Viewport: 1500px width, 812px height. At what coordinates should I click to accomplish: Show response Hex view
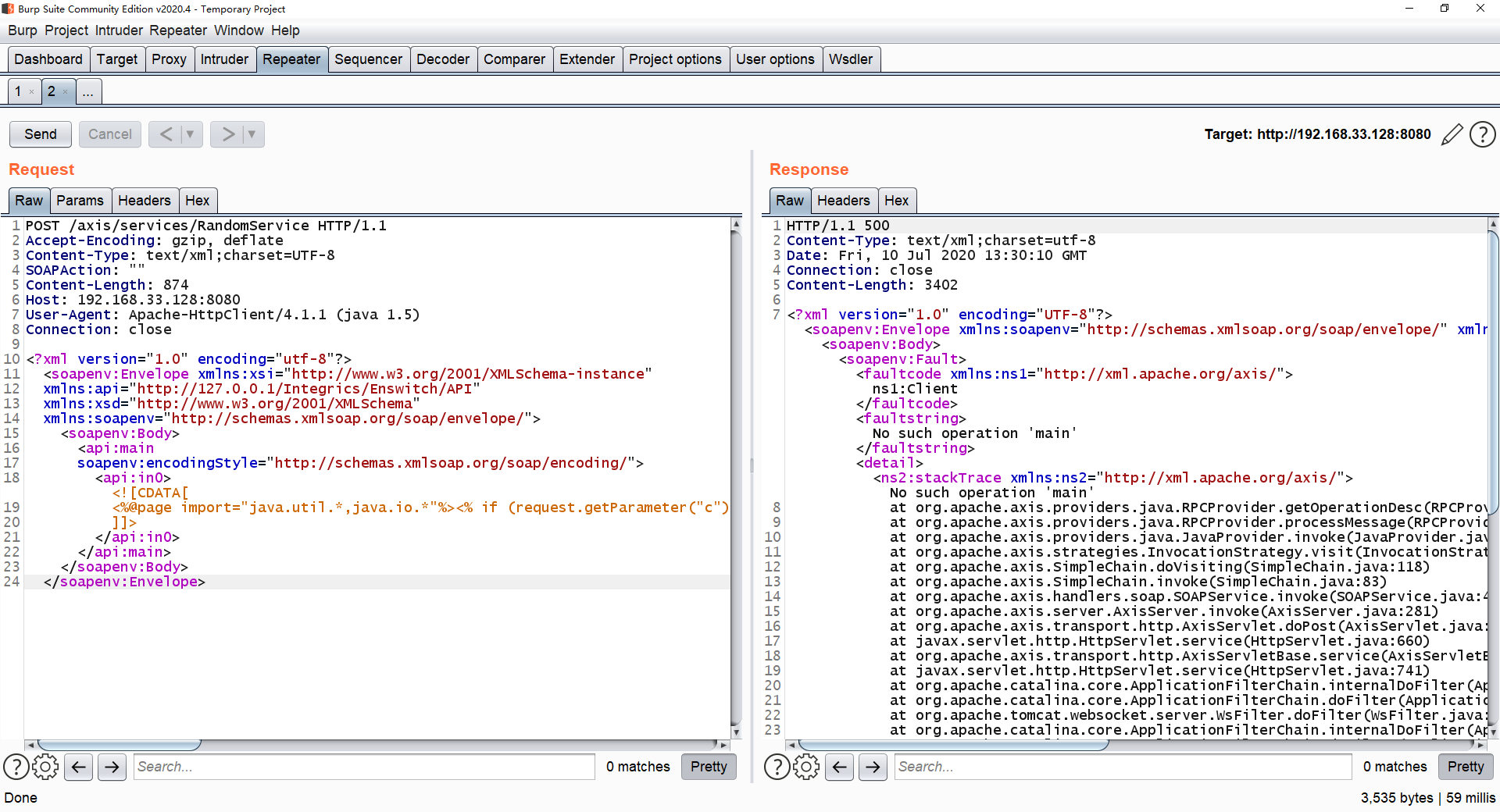click(x=896, y=201)
